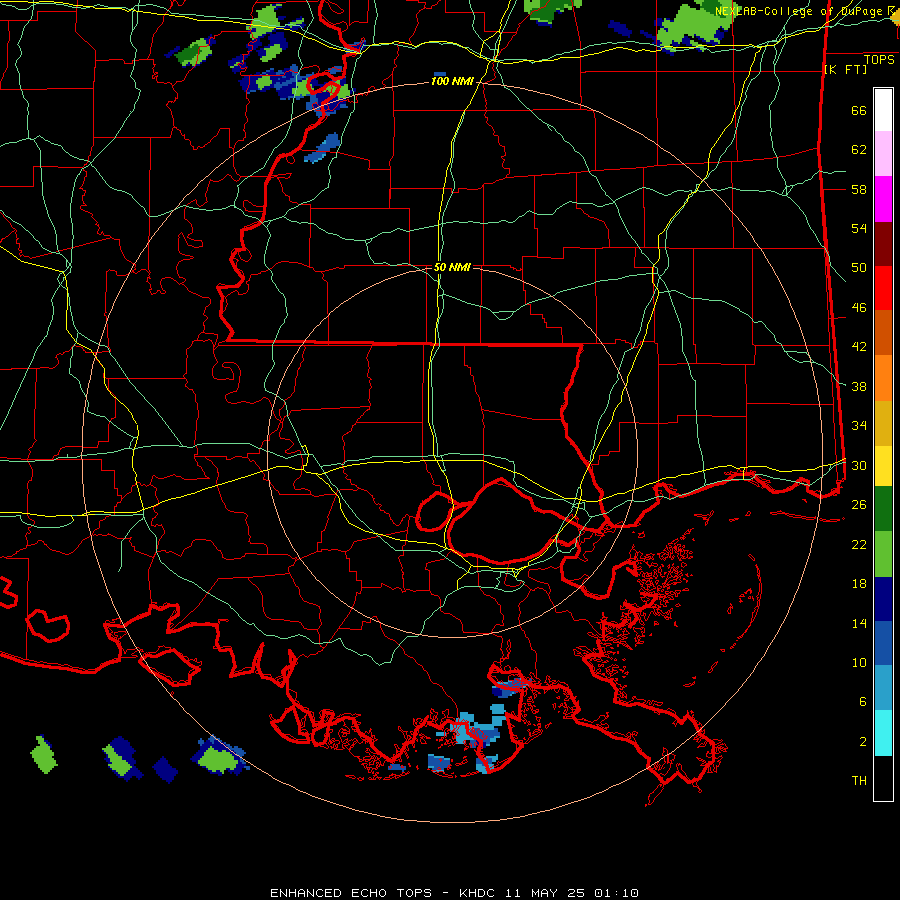Click the navy blue legend color band

click(x=883, y=599)
